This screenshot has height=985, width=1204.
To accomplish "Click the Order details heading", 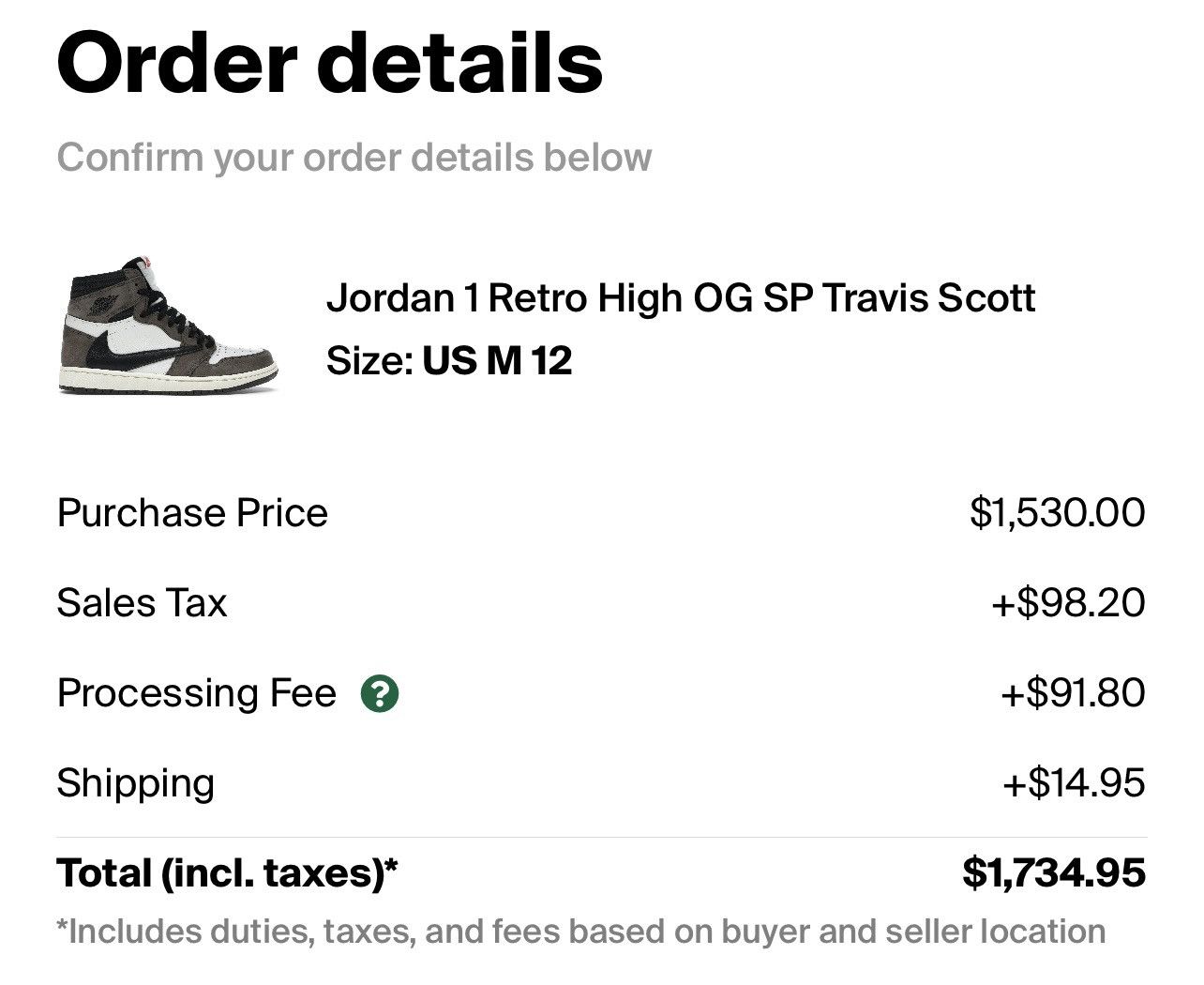I will coord(330,61).
